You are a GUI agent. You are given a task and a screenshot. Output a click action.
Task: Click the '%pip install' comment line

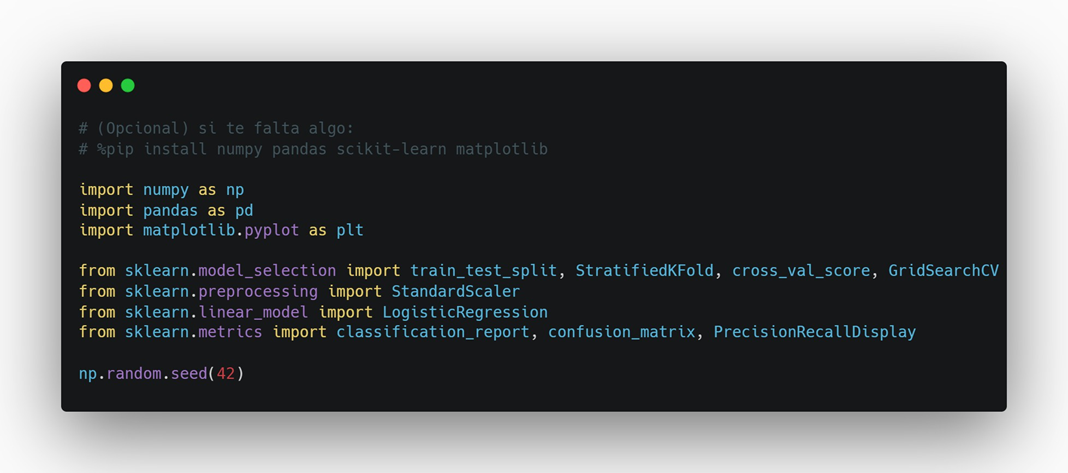point(313,149)
